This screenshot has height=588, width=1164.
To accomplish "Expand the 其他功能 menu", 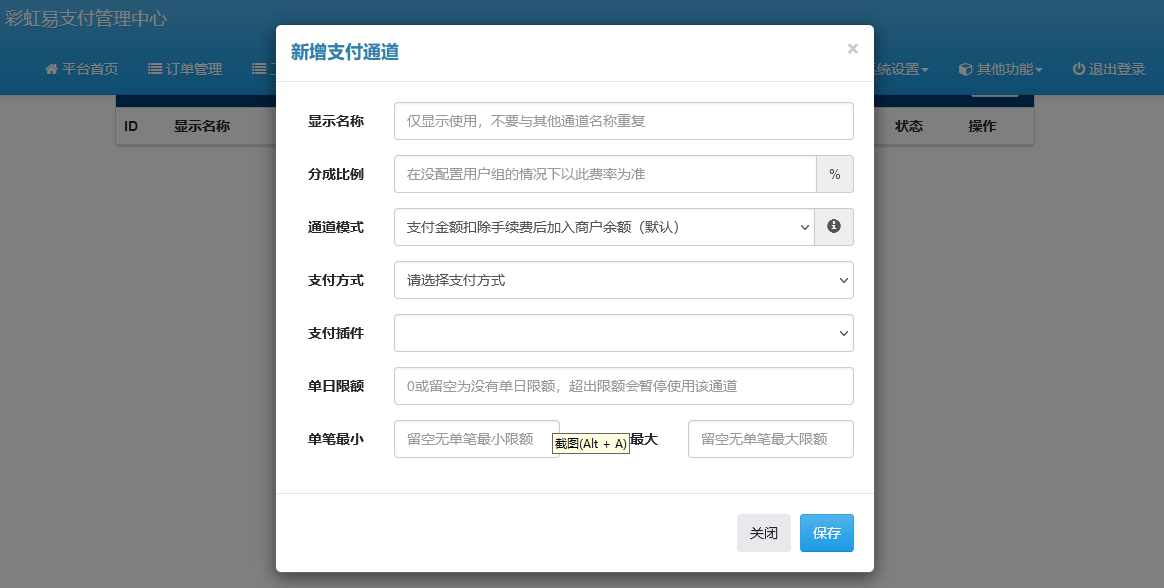I will (1005, 69).
